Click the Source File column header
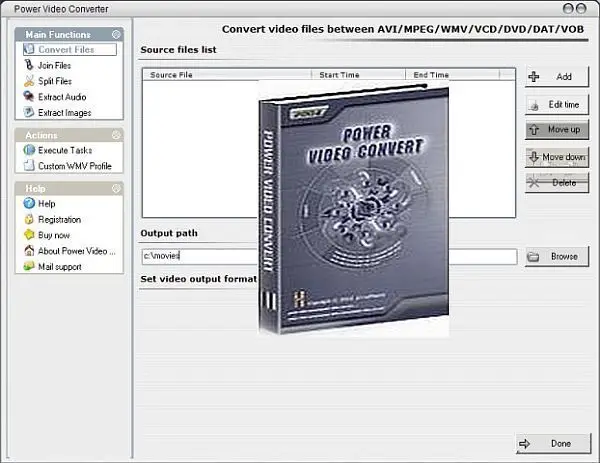The image size is (600, 463). point(227,75)
